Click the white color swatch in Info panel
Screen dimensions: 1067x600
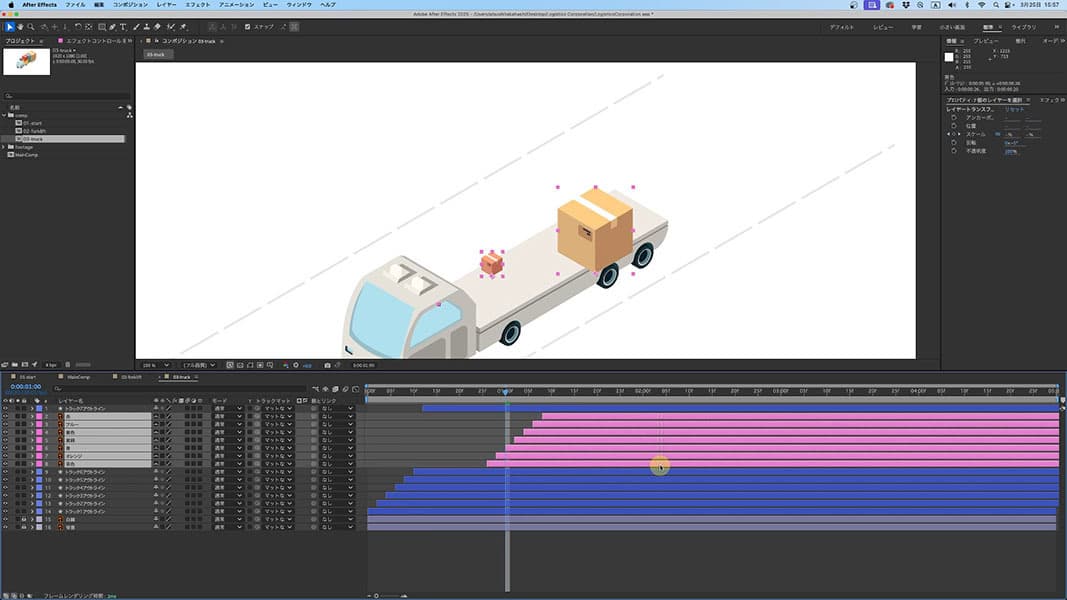949,57
